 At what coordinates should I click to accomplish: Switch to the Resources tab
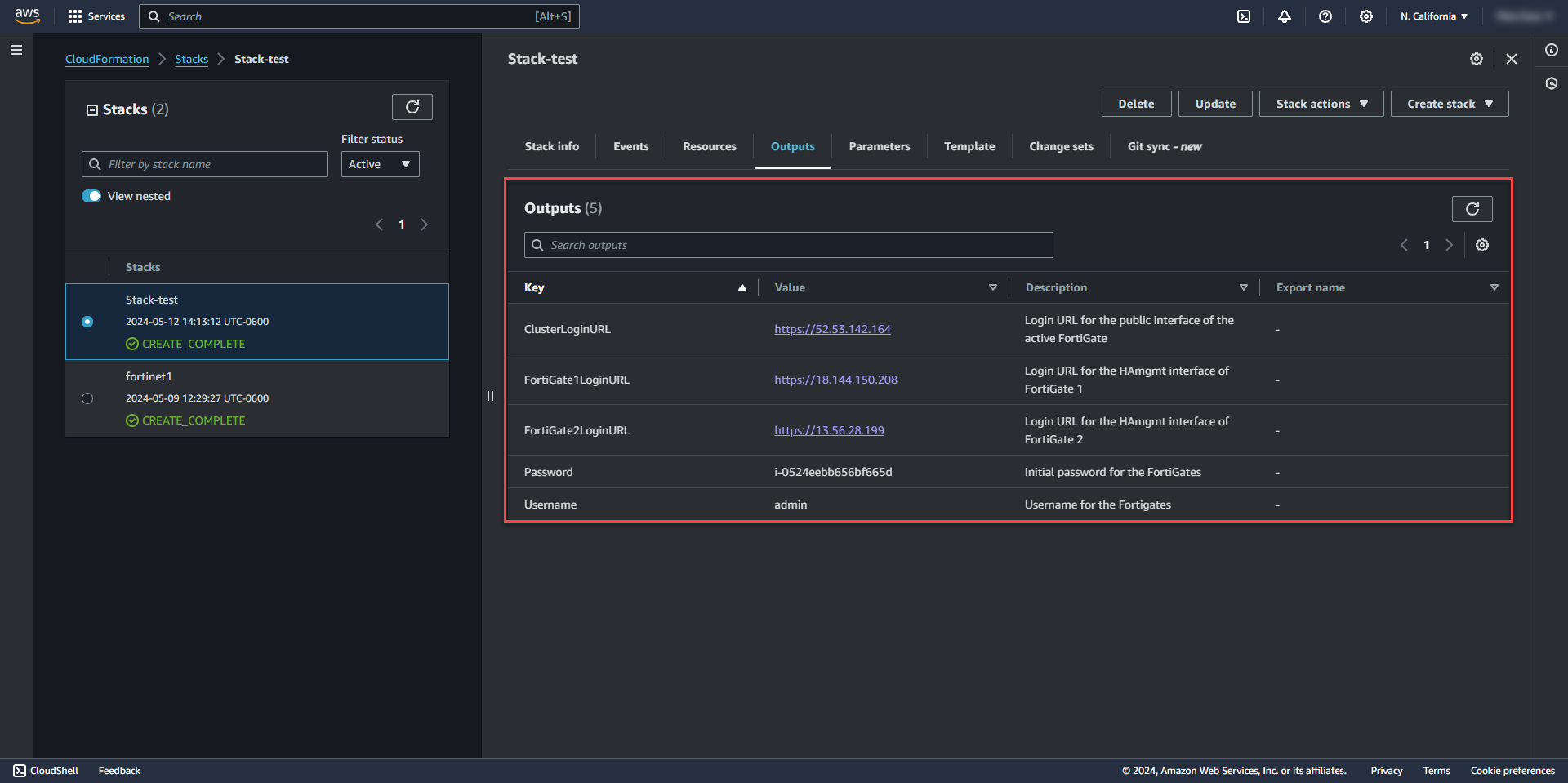(x=710, y=147)
